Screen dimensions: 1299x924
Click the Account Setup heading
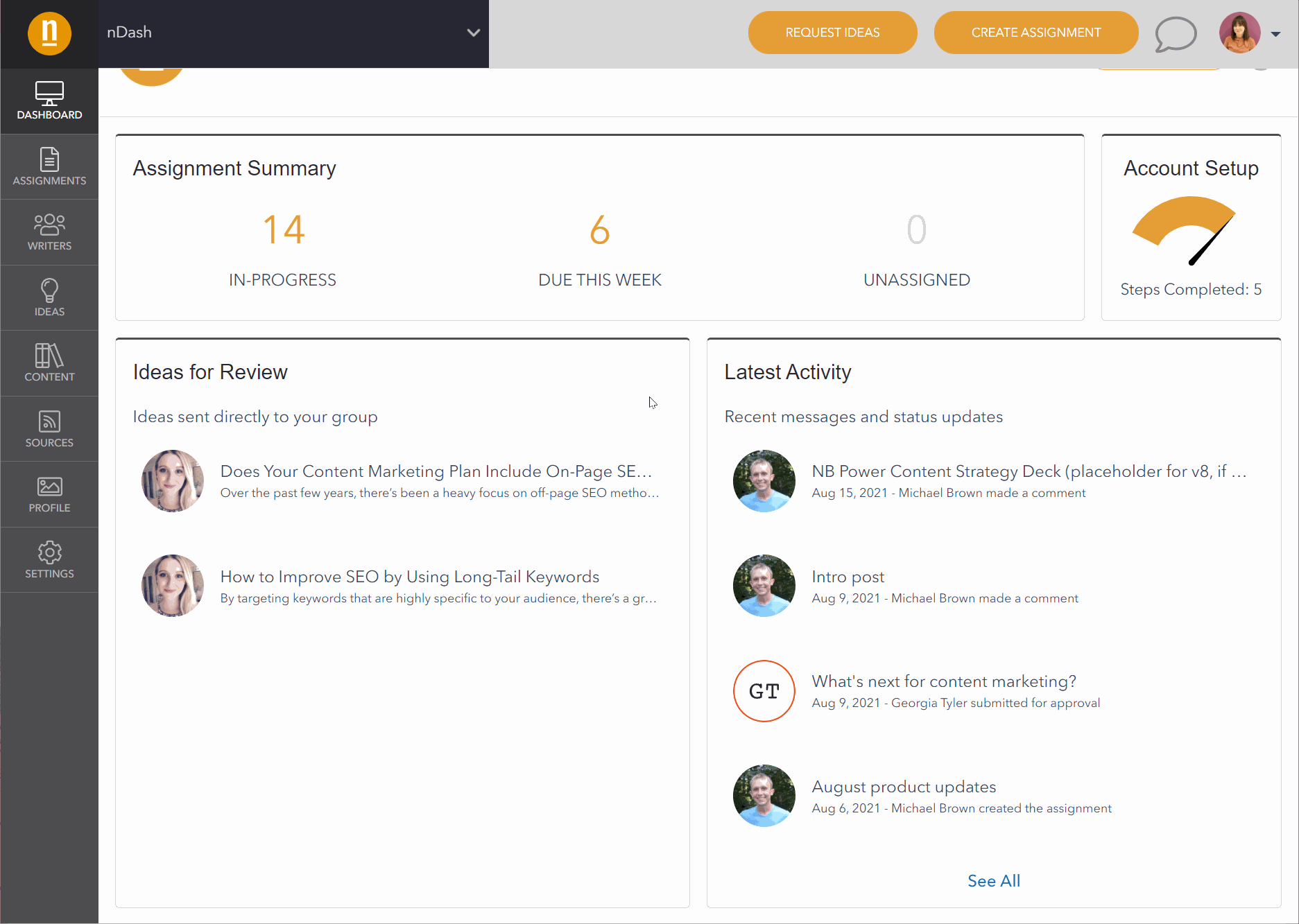coord(1191,168)
